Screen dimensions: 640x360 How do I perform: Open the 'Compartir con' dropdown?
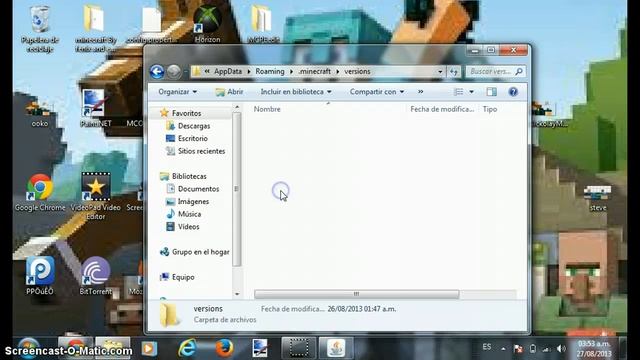(377, 92)
